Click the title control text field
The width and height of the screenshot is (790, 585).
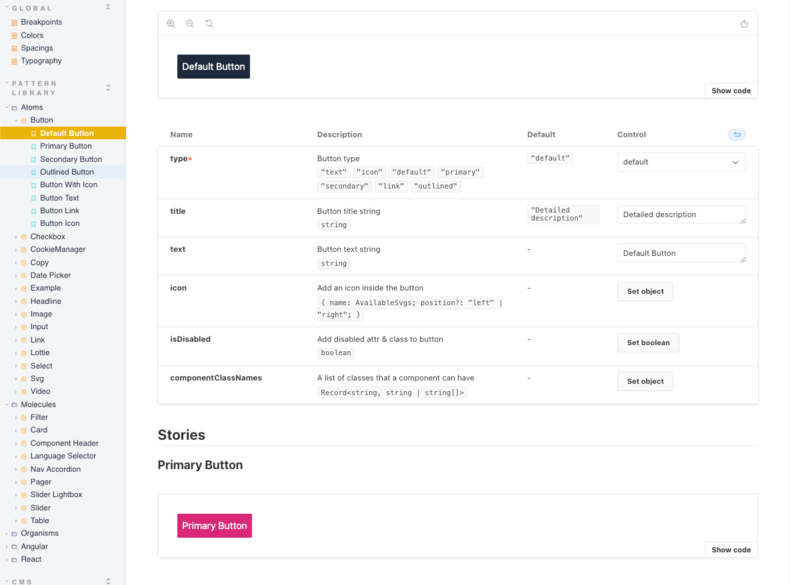pos(680,215)
